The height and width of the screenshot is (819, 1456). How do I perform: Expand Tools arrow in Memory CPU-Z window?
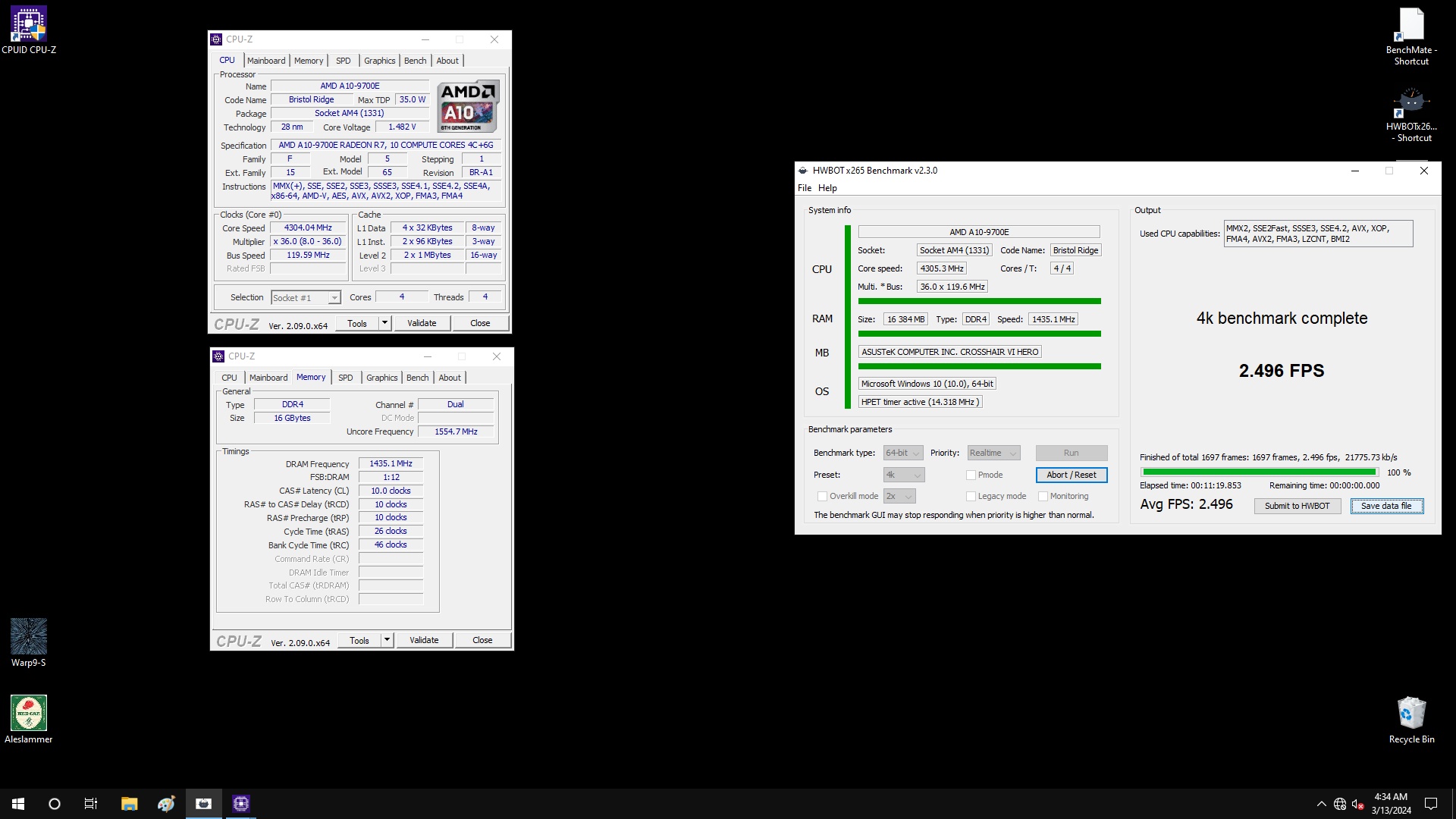pyautogui.click(x=387, y=640)
